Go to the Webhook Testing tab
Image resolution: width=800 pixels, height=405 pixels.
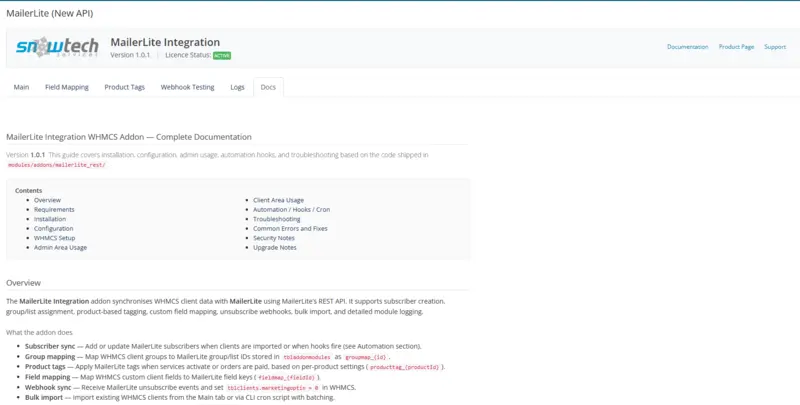point(187,87)
